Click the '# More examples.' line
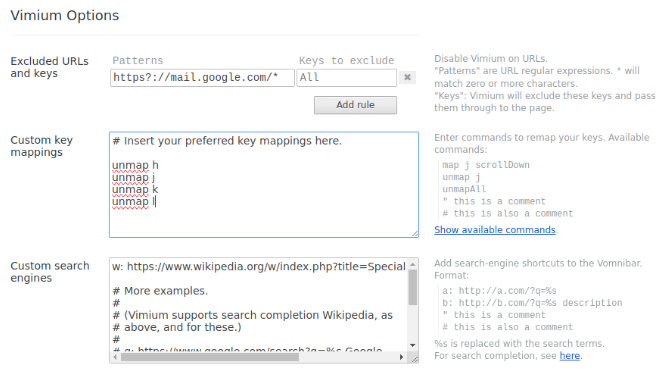The width and height of the screenshot is (671, 377). tap(160, 291)
